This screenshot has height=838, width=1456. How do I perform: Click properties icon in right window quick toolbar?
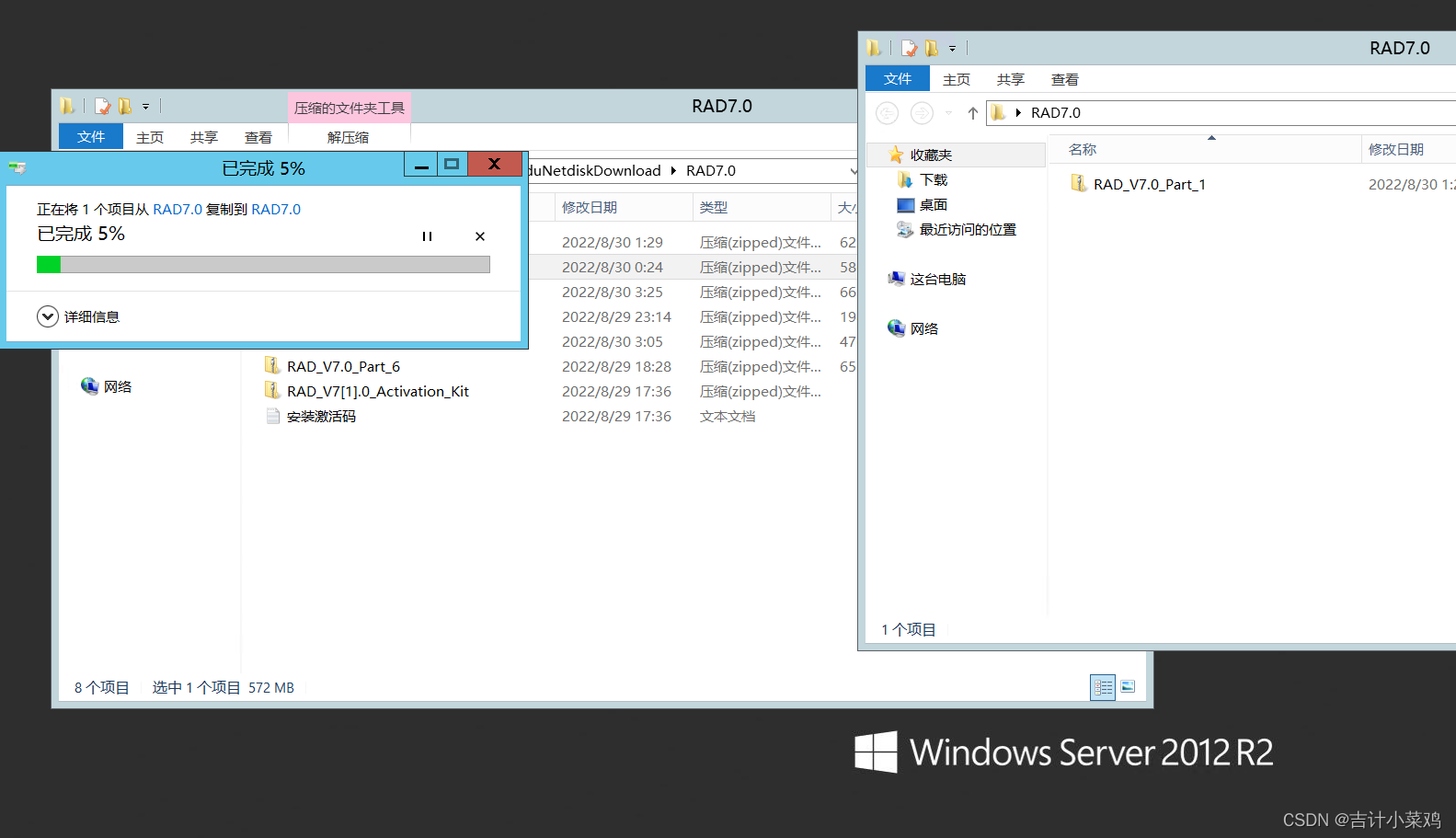point(909,48)
